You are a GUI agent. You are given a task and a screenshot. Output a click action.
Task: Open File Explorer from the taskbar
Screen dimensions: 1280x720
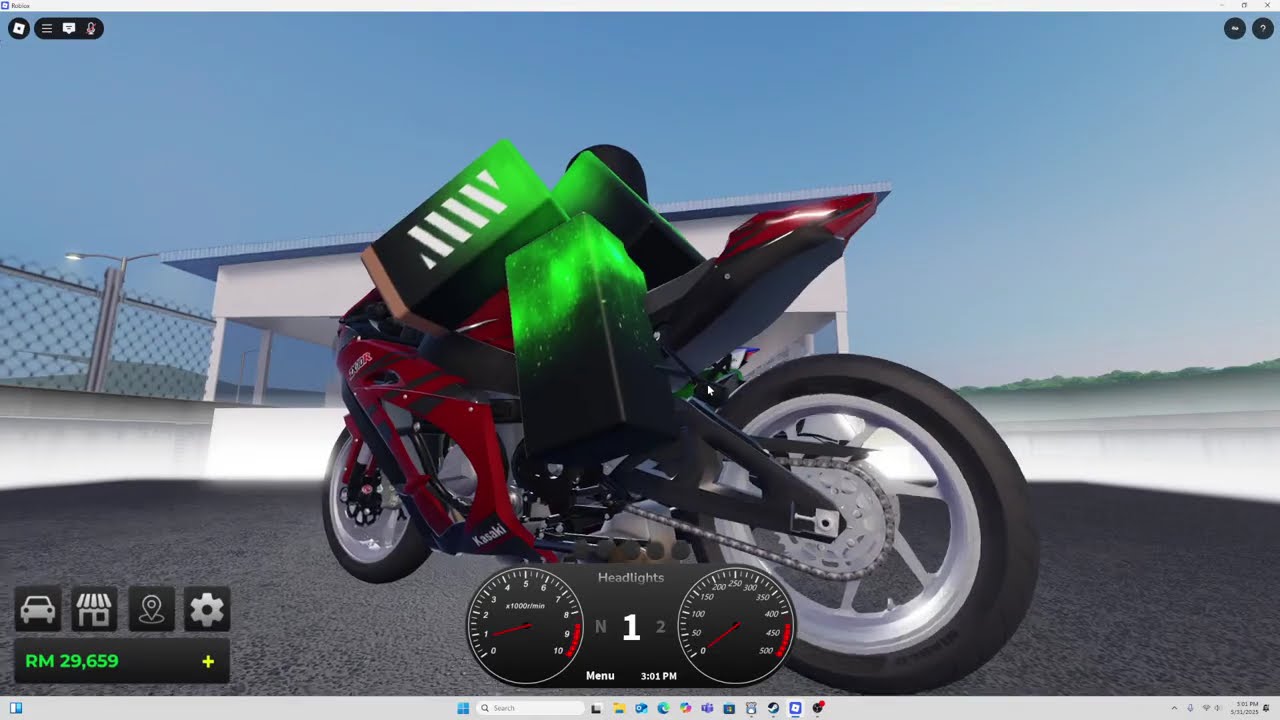click(619, 708)
